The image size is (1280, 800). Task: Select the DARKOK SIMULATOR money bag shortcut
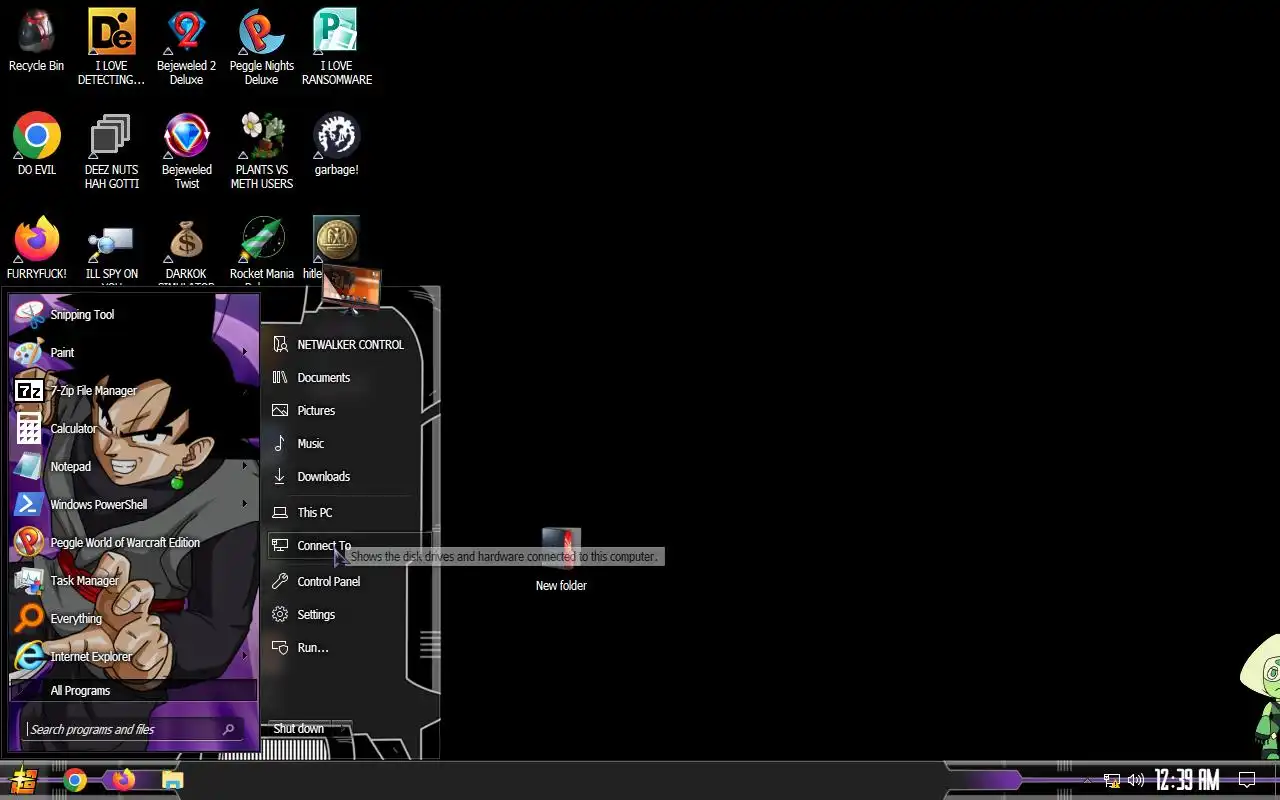click(x=186, y=252)
